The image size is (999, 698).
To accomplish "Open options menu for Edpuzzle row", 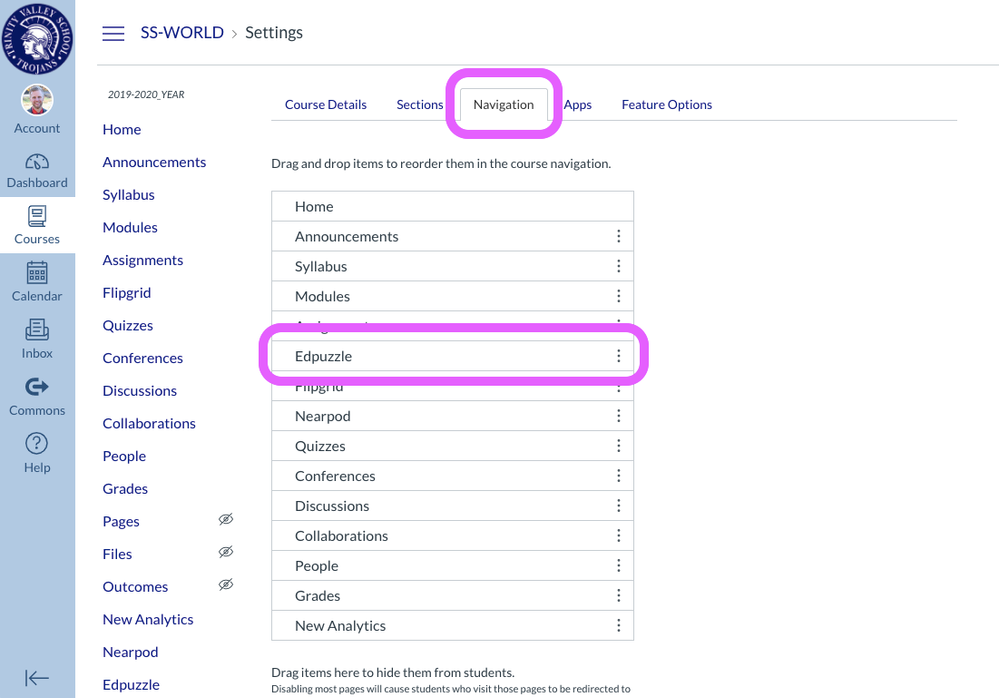I will pyautogui.click(x=619, y=356).
